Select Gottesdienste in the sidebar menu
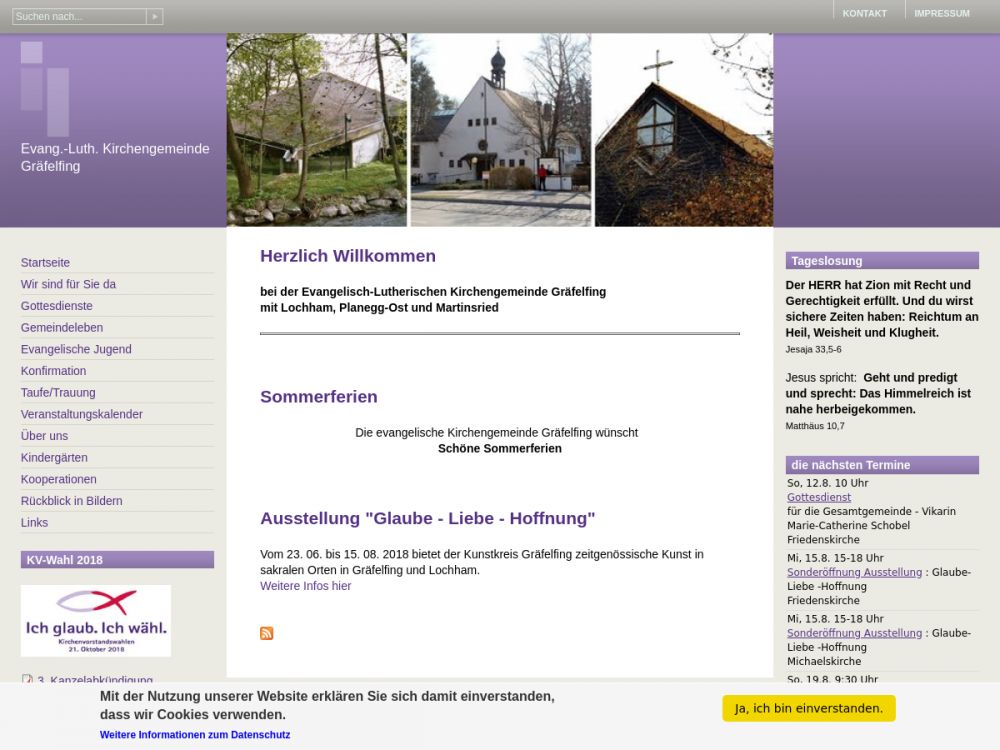This screenshot has height=750, width=1000. [x=56, y=306]
